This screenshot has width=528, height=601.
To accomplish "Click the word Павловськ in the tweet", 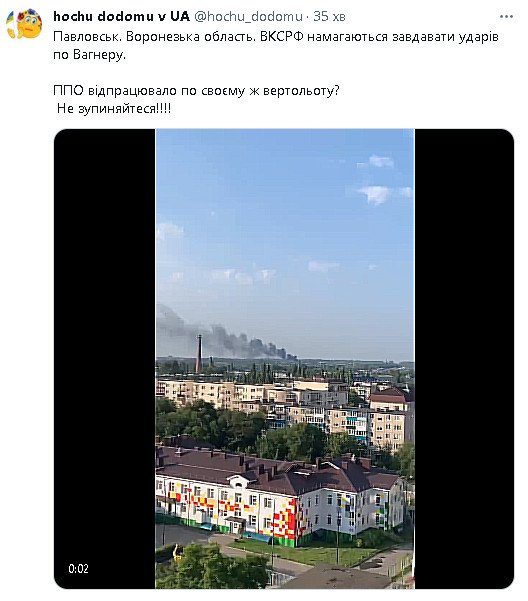I will coord(87,37).
